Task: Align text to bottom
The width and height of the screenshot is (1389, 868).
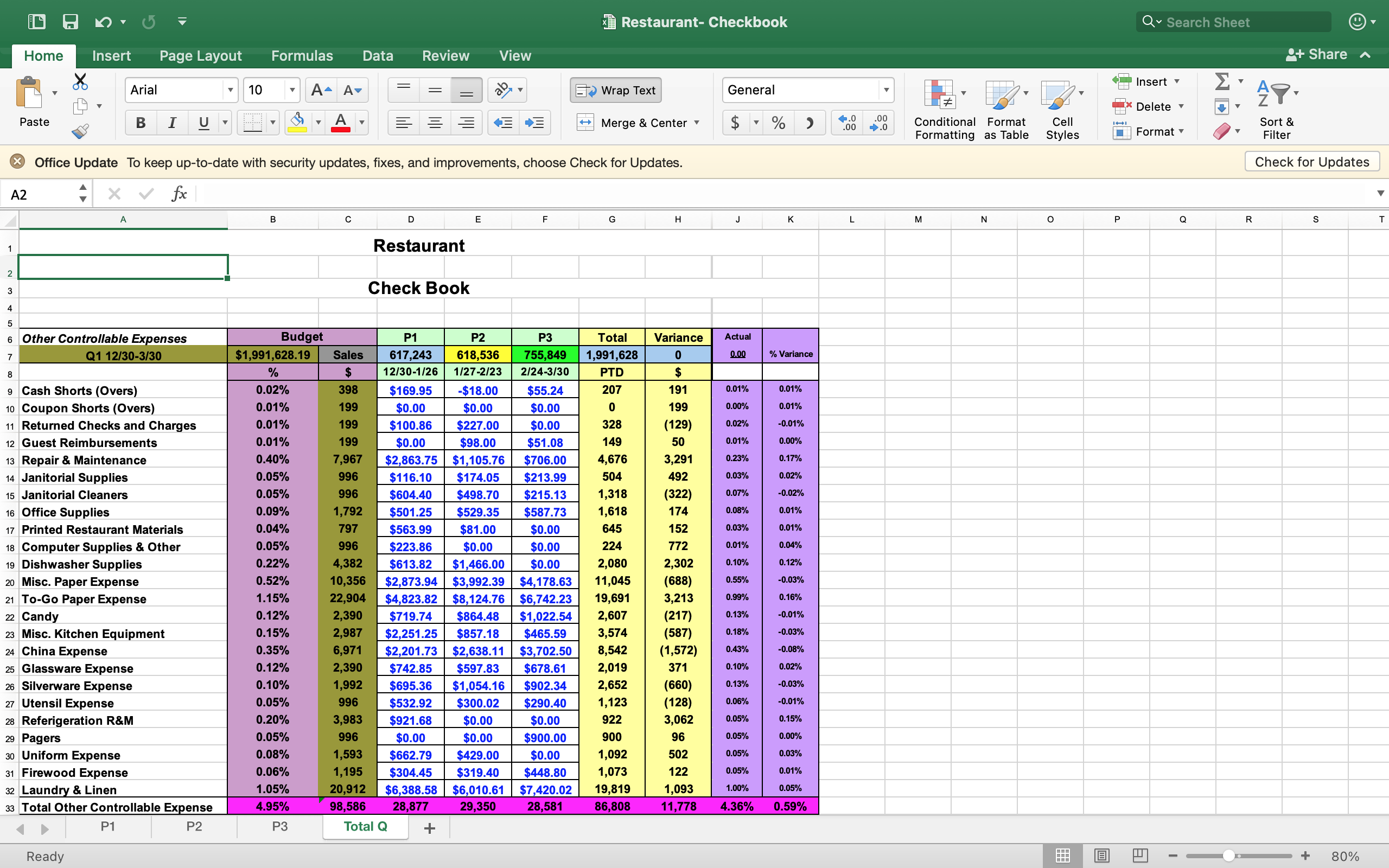Action: coord(467,90)
